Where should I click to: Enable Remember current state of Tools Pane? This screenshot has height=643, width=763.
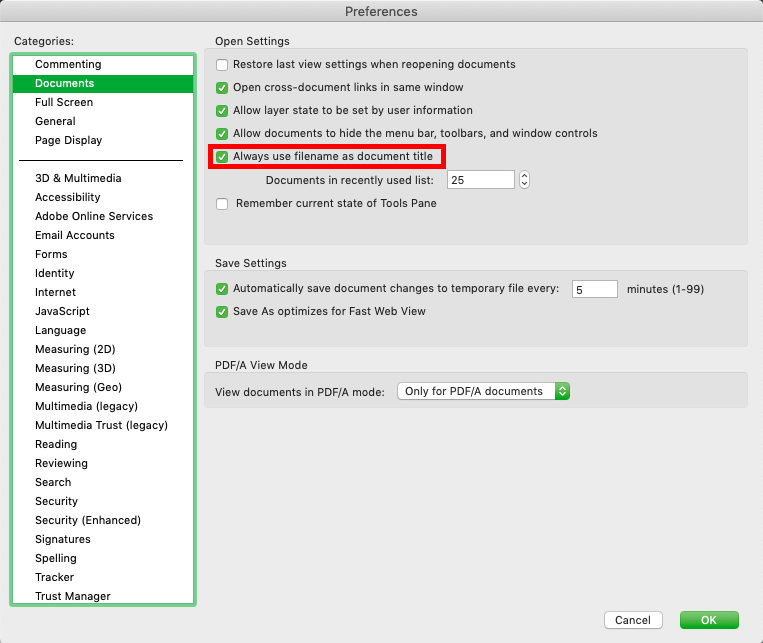[222, 204]
